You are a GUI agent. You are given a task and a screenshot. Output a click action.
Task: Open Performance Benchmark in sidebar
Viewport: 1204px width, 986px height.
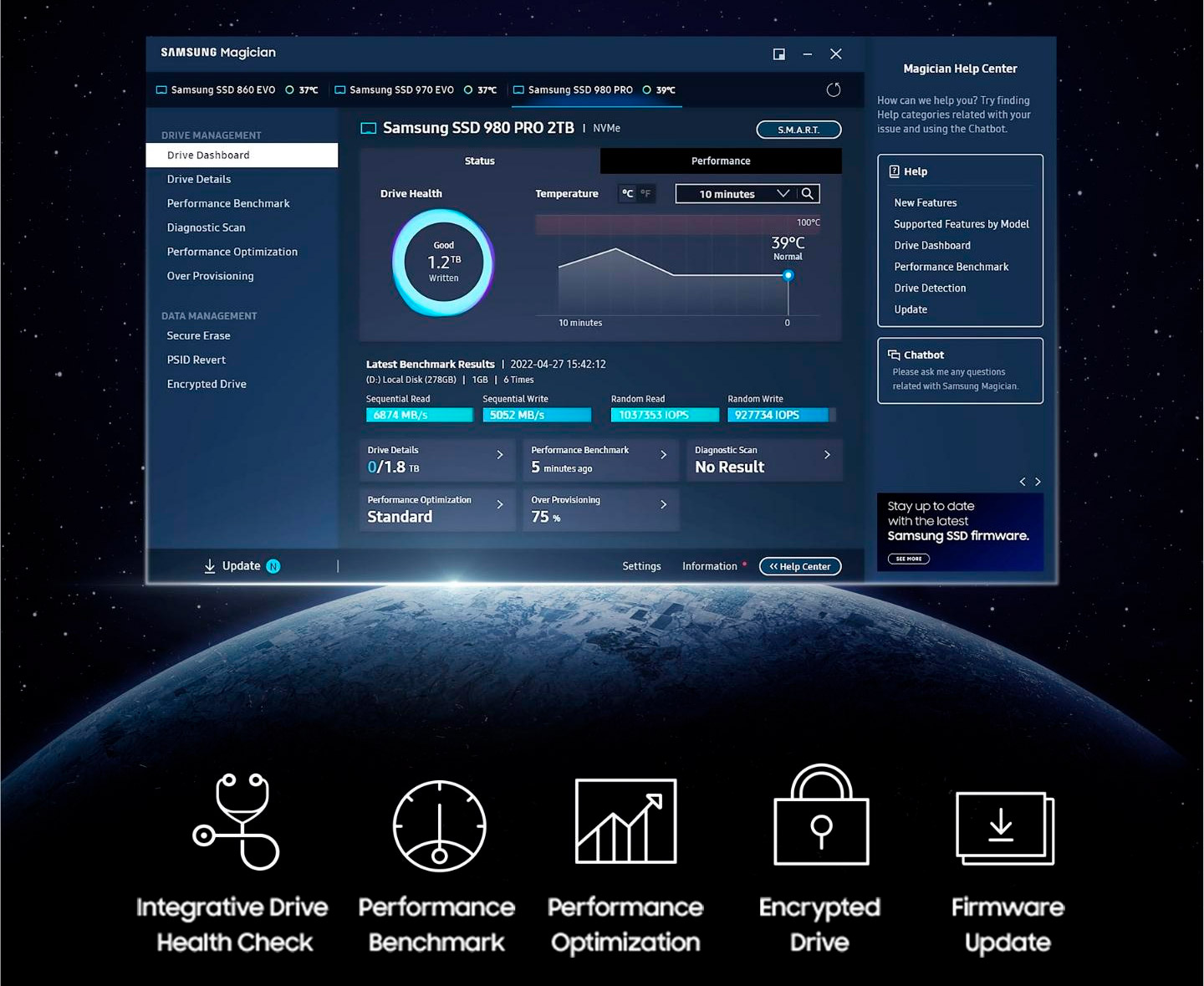tap(228, 203)
